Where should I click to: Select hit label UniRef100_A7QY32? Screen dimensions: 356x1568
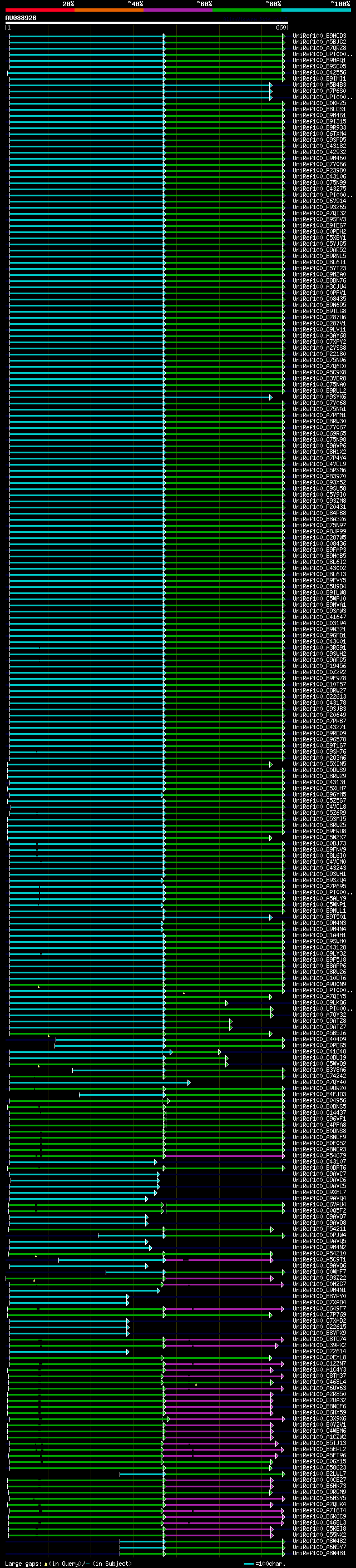(319, 1015)
